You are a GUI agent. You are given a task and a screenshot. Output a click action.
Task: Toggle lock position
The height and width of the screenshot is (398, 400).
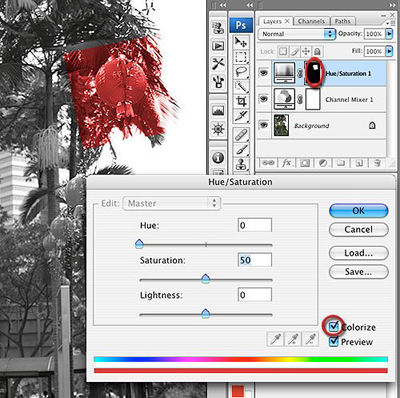coord(306,51)
